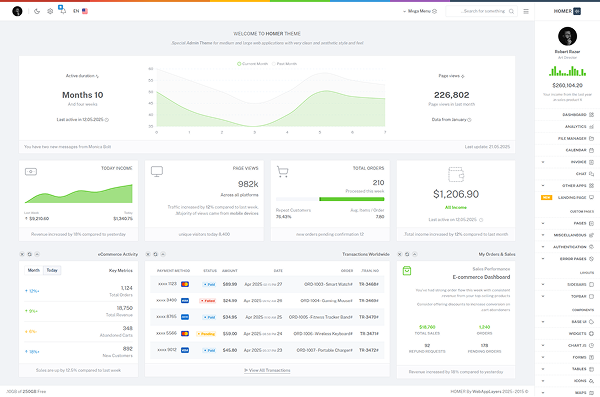Image resolution: width=600 pixels, height=397 pixels.
Task: Open the EN language selector
Action: [x=80, y=11]
